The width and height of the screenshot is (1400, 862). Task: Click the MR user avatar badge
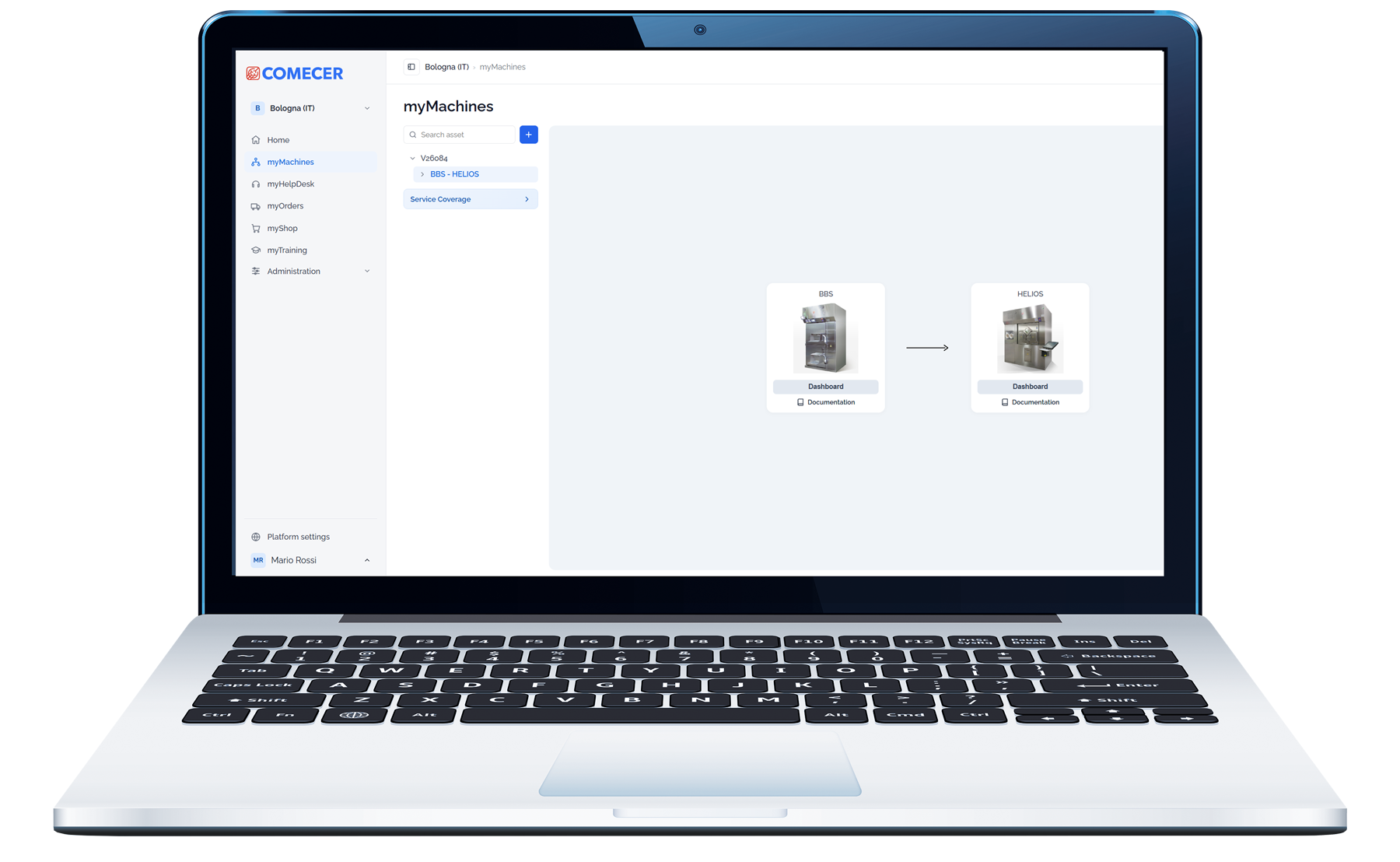coord(258,560)
